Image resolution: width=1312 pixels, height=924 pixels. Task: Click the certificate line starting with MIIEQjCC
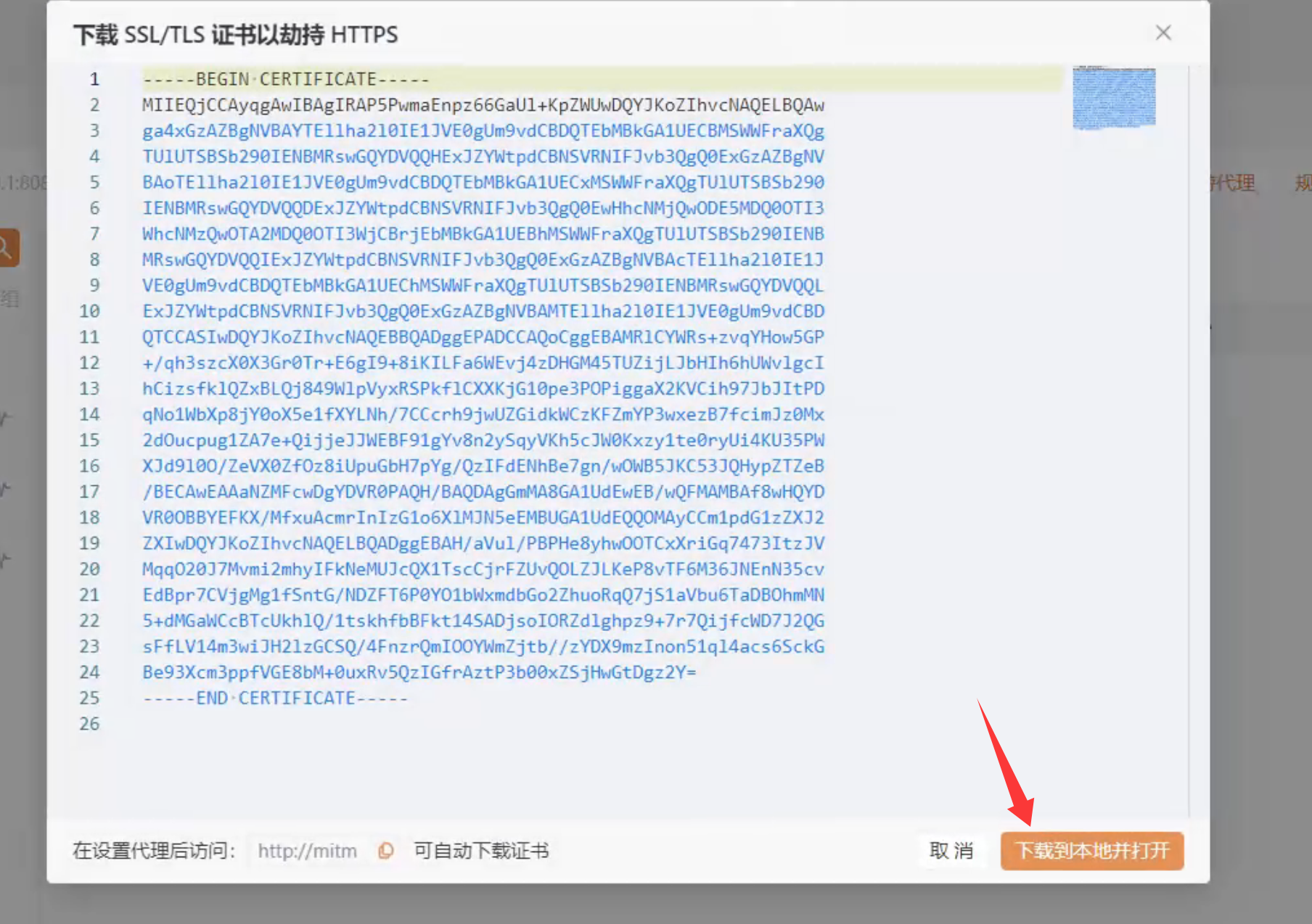pos(483,105)
